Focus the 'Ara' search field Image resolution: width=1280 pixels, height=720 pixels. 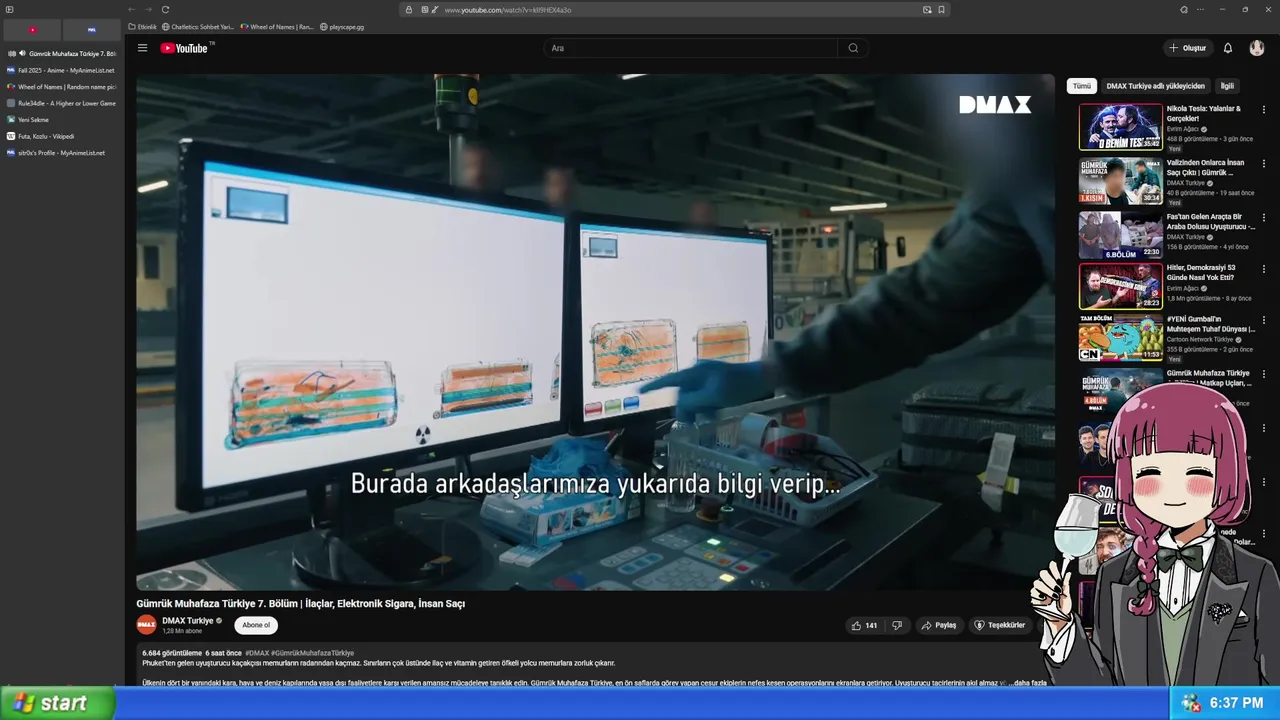coord(690,48)
